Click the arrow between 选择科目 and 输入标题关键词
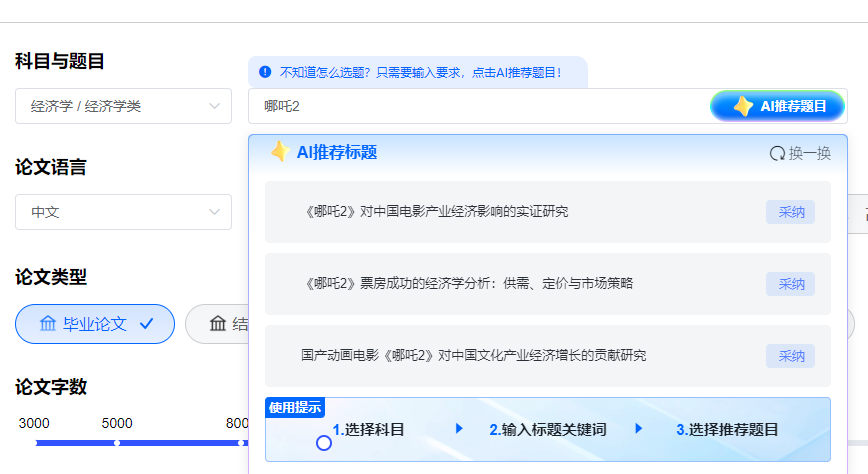 tap(459, 428)
